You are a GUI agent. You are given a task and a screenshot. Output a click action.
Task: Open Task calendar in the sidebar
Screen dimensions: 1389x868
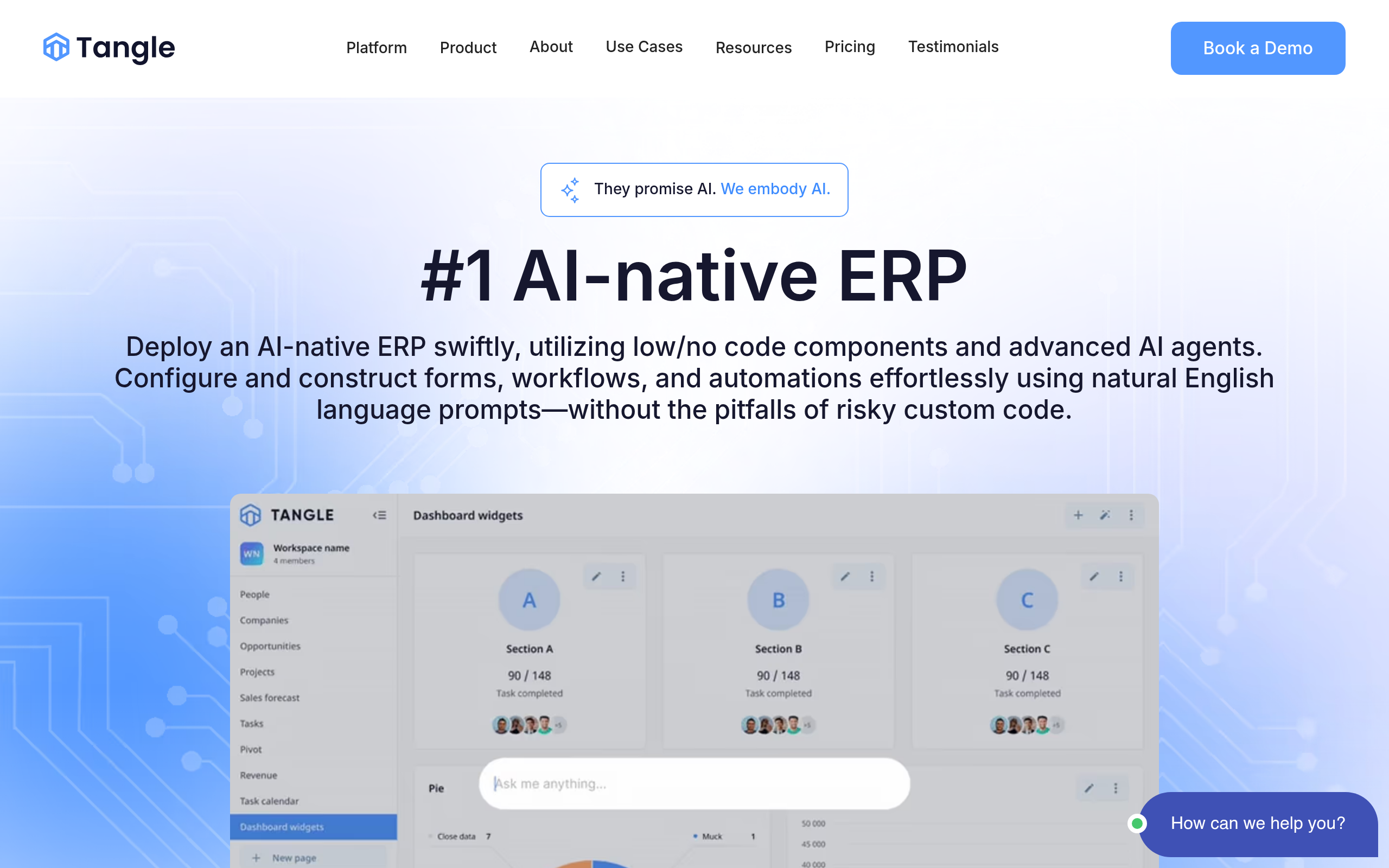click(x=269, y=801)
